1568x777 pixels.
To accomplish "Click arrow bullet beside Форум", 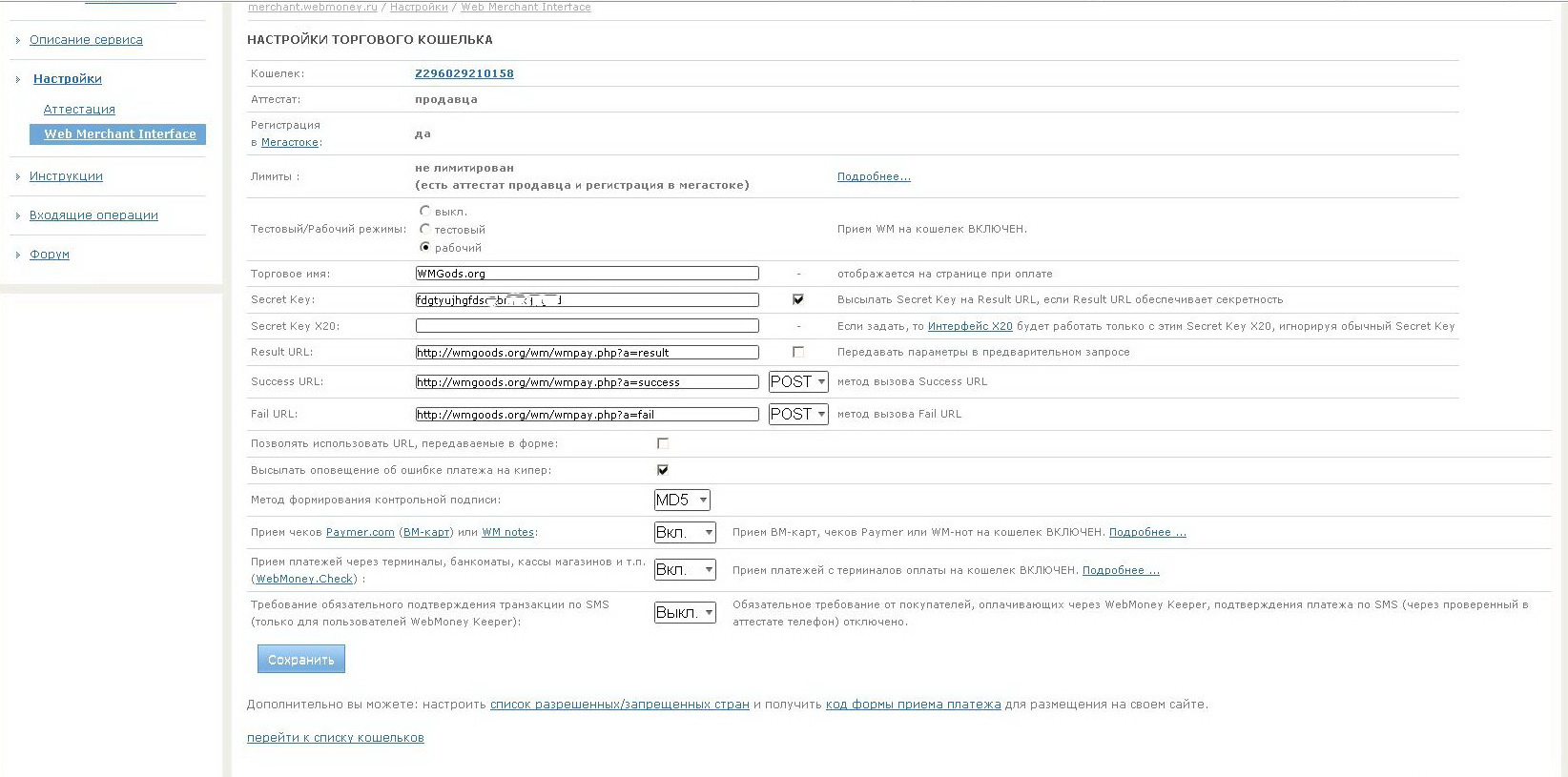I will coord(18,255).
